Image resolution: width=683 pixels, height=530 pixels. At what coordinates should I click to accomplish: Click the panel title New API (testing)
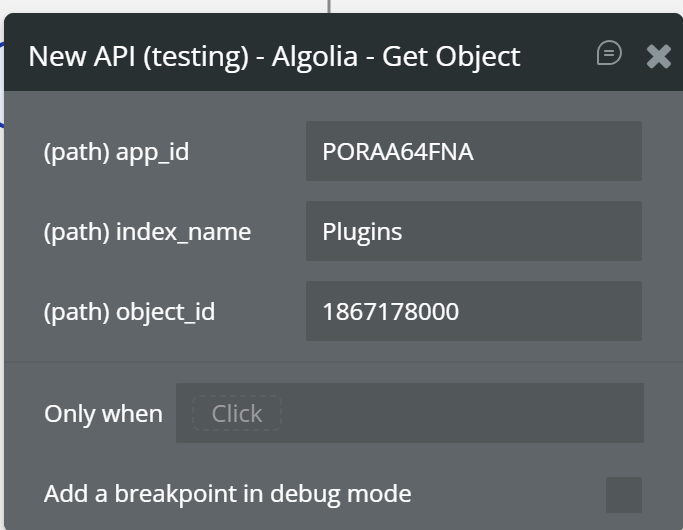click(138, 56)
